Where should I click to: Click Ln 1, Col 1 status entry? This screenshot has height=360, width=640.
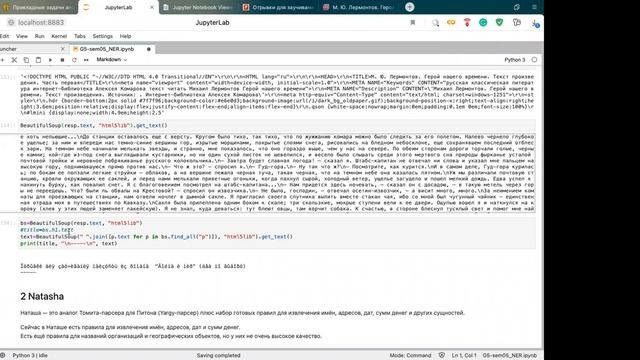(x=464, y=356)
